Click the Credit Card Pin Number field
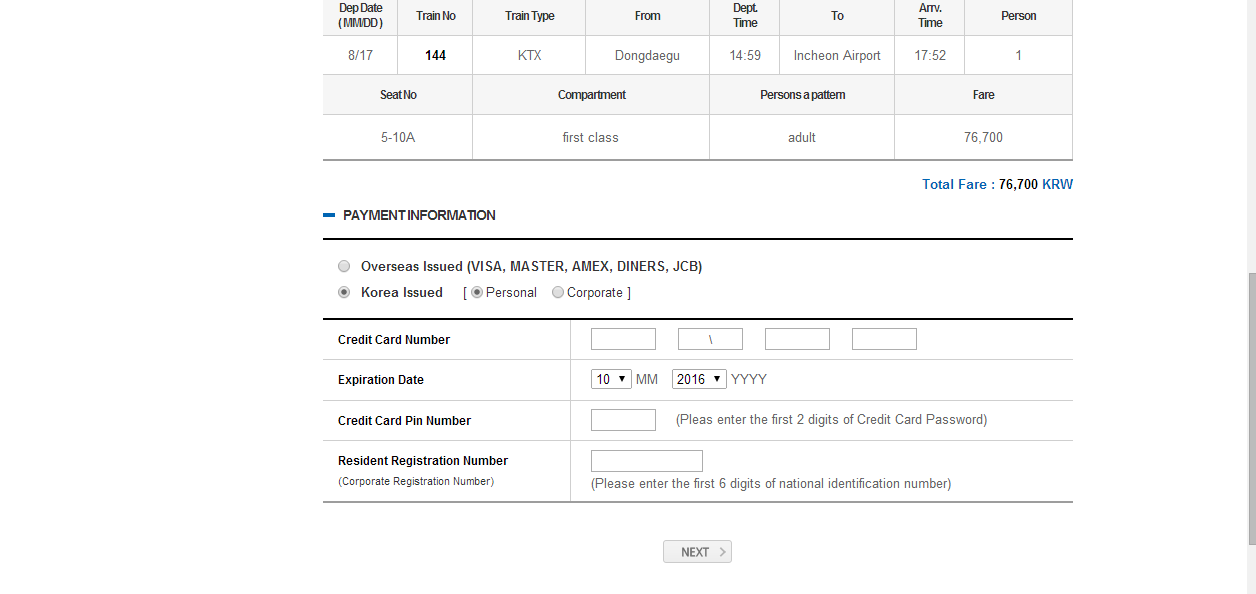The height and width of the screenshot is (594, 1256). pos(623,420)
